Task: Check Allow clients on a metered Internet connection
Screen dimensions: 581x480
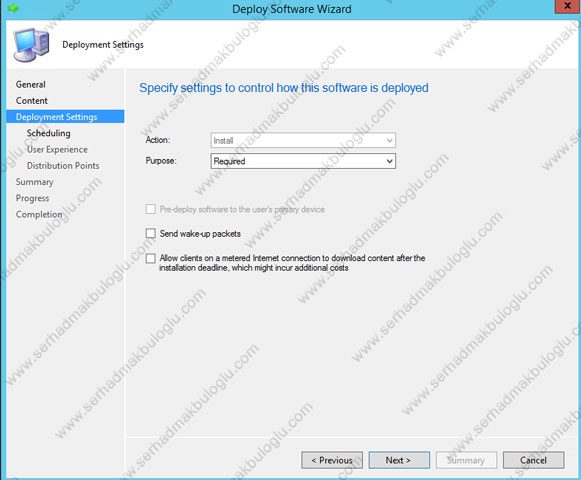Action: coord(150,258)
